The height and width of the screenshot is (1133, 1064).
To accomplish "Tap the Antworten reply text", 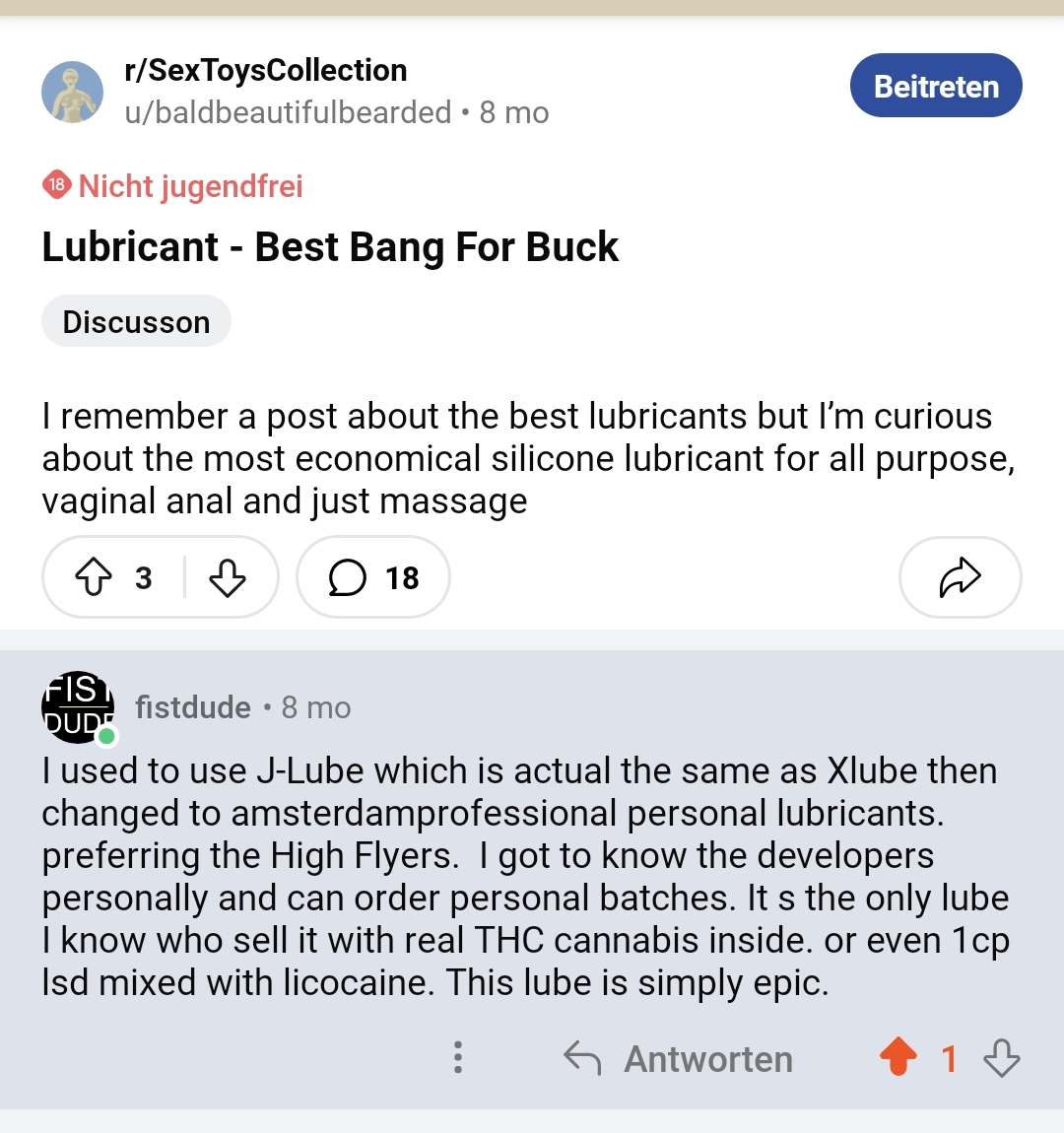I will tap(708, 1059).
